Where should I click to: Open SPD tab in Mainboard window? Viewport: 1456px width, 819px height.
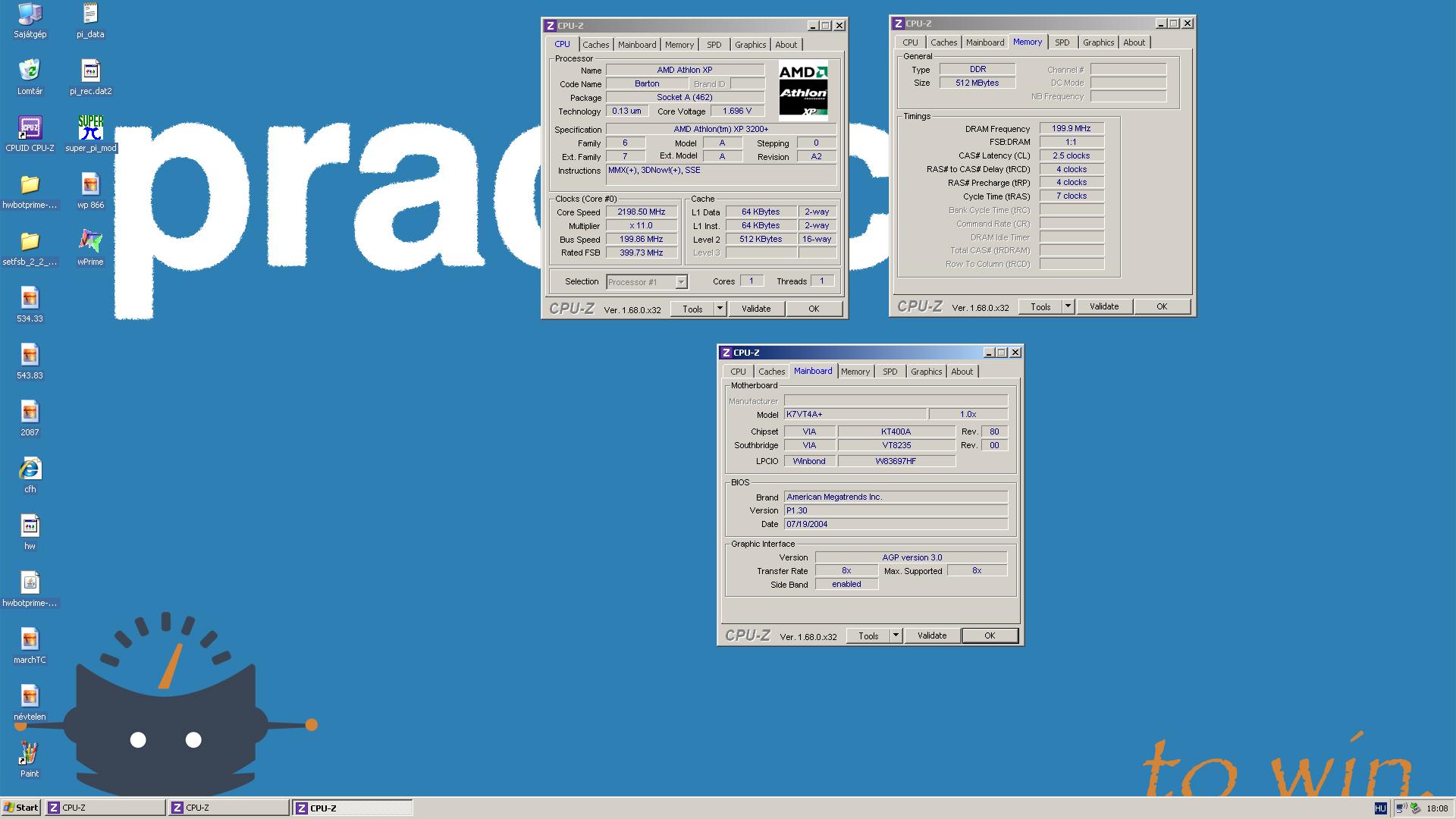[x=890, y=372]
